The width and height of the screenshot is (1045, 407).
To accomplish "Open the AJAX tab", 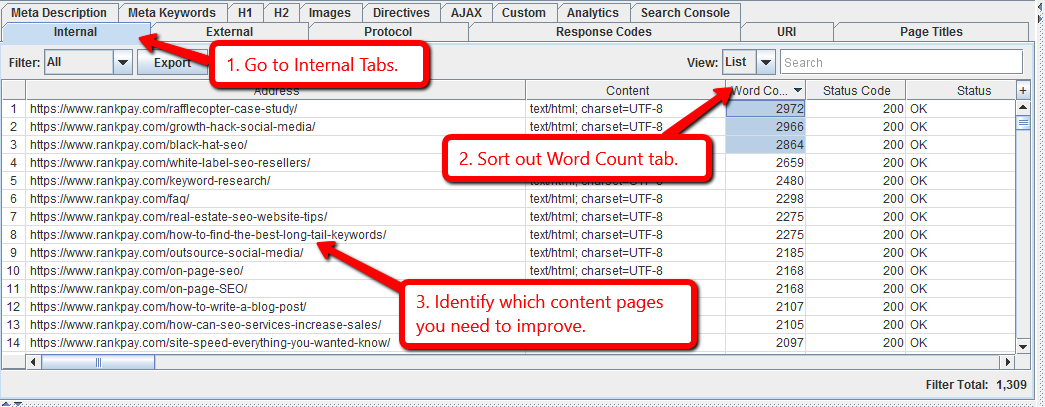I will pos(467,13).
